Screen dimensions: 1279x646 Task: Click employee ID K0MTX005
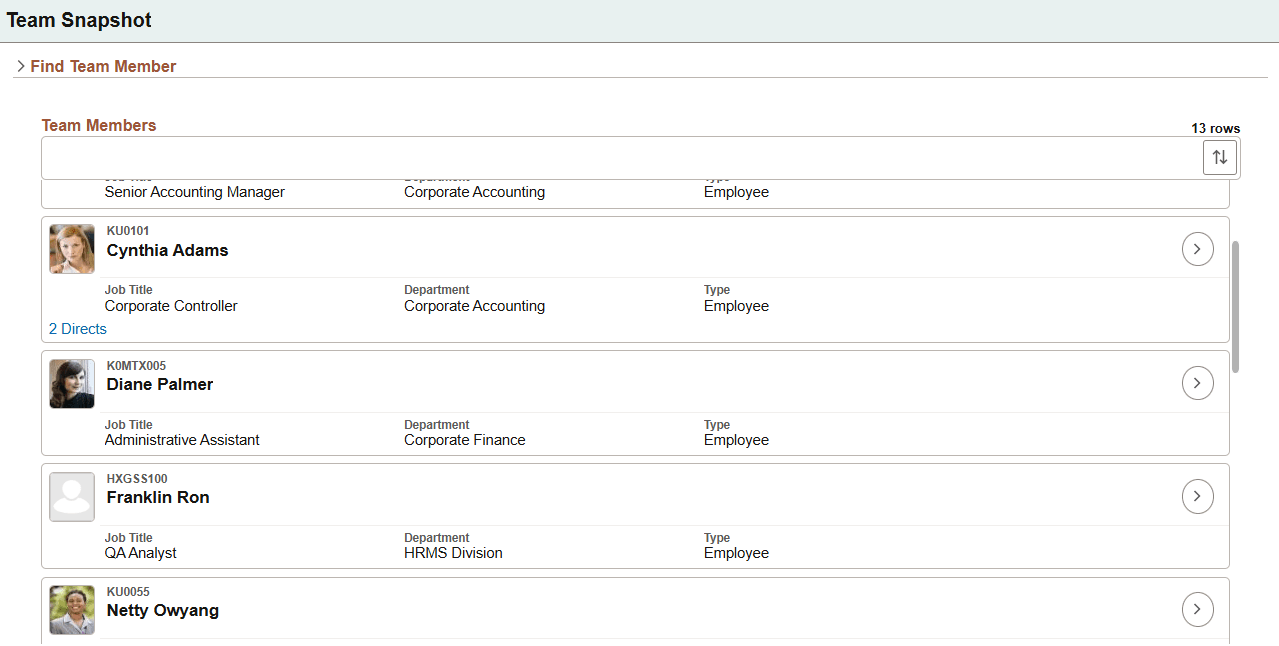tap(136, 366)
